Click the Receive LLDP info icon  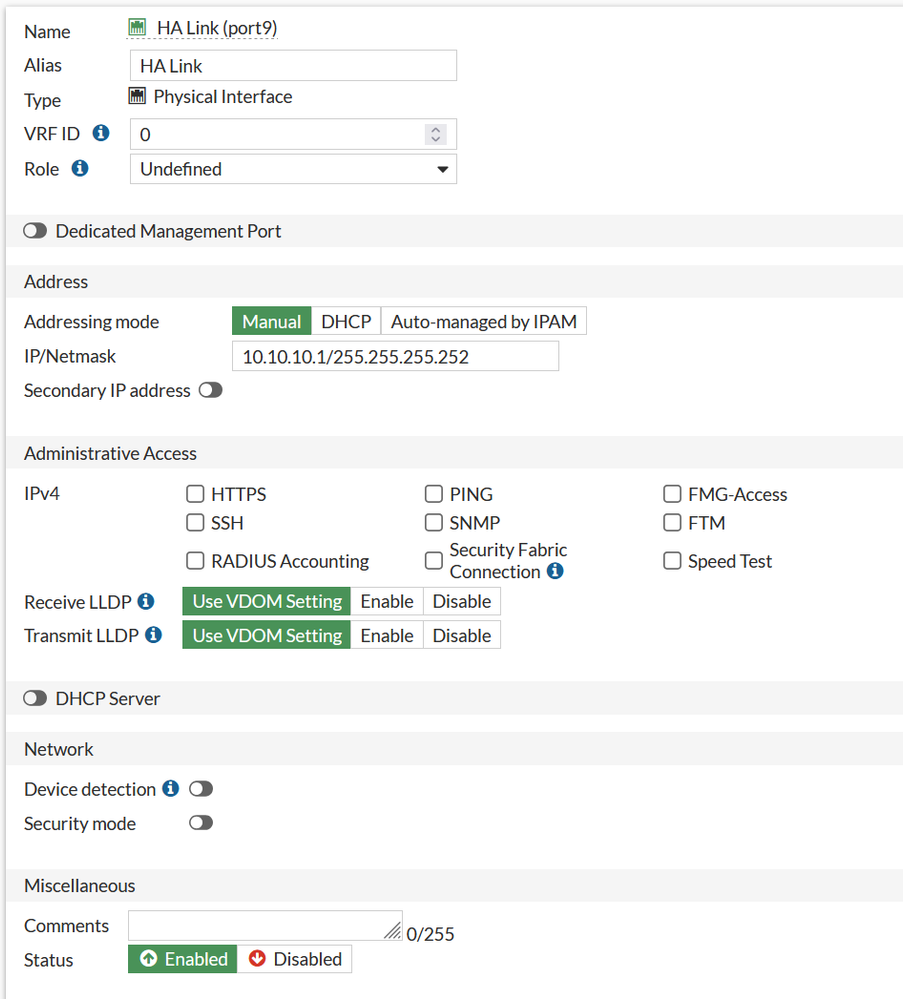pyautogui.click(x=146, y=601)
